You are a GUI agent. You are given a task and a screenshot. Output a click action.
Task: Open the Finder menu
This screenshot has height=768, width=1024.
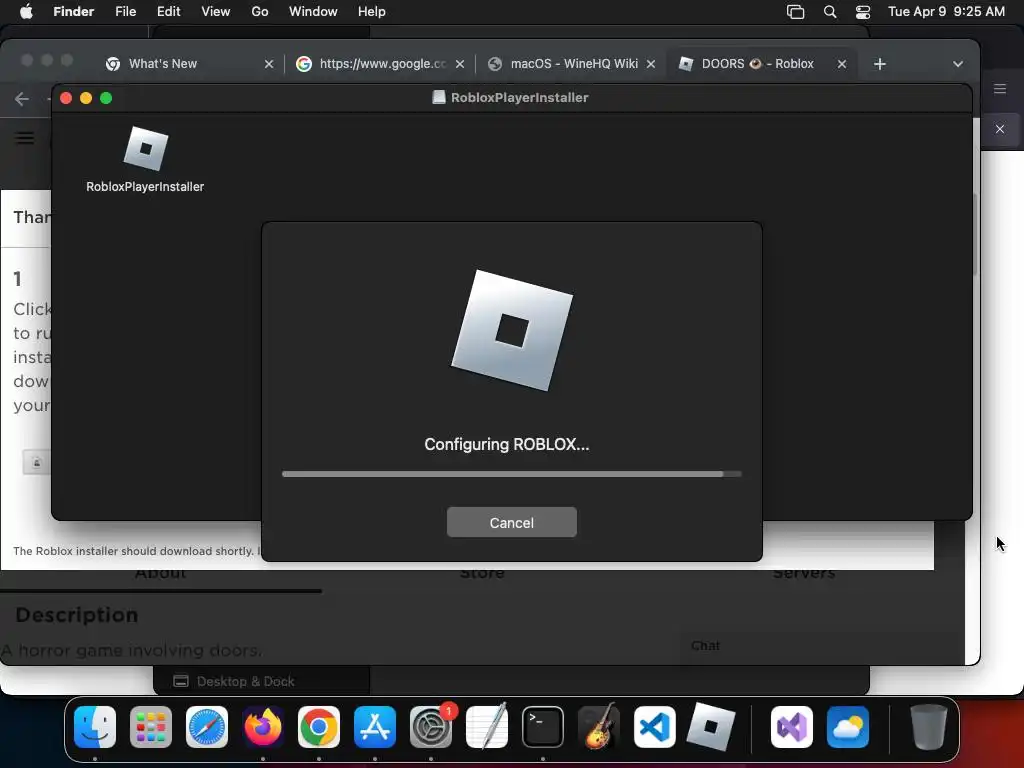(73, 11)
